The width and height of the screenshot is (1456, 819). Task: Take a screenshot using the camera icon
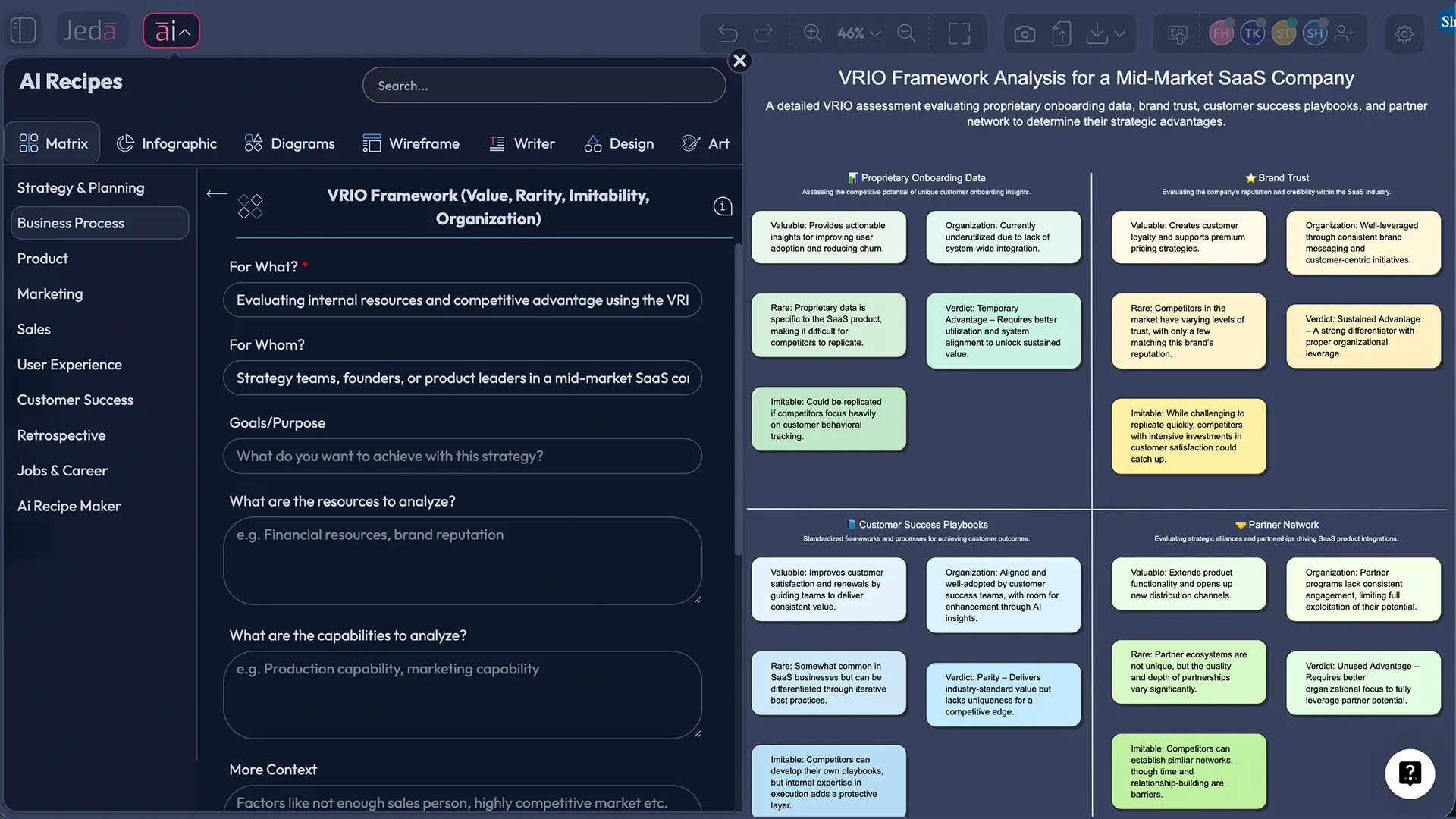1024,33
